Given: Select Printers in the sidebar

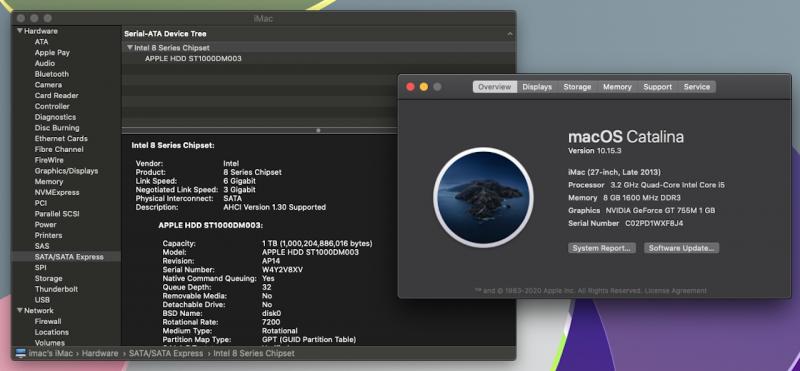Looking at the screenshot, I should point(48,235).
